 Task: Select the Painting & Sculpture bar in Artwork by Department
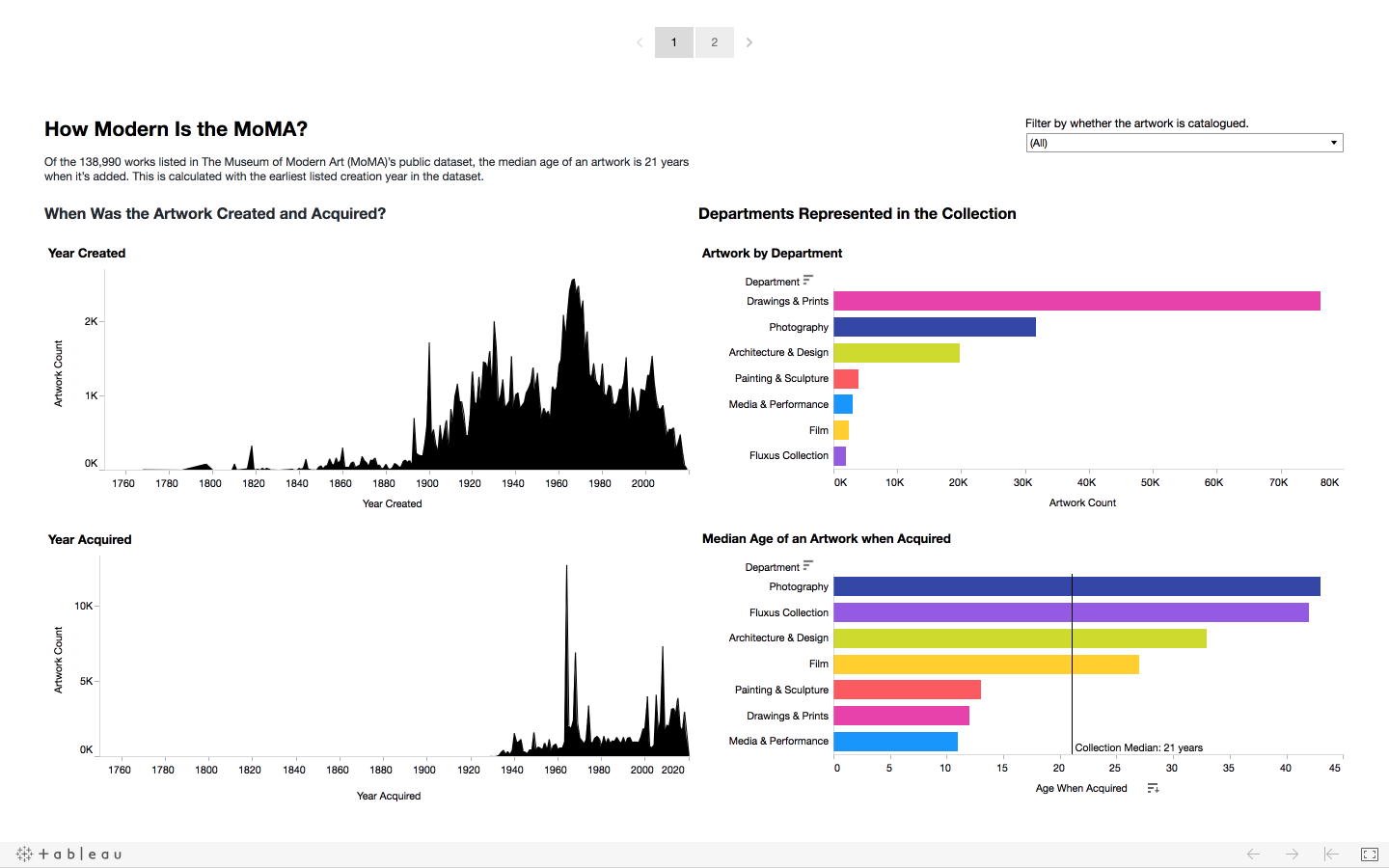tap(846, 379)
